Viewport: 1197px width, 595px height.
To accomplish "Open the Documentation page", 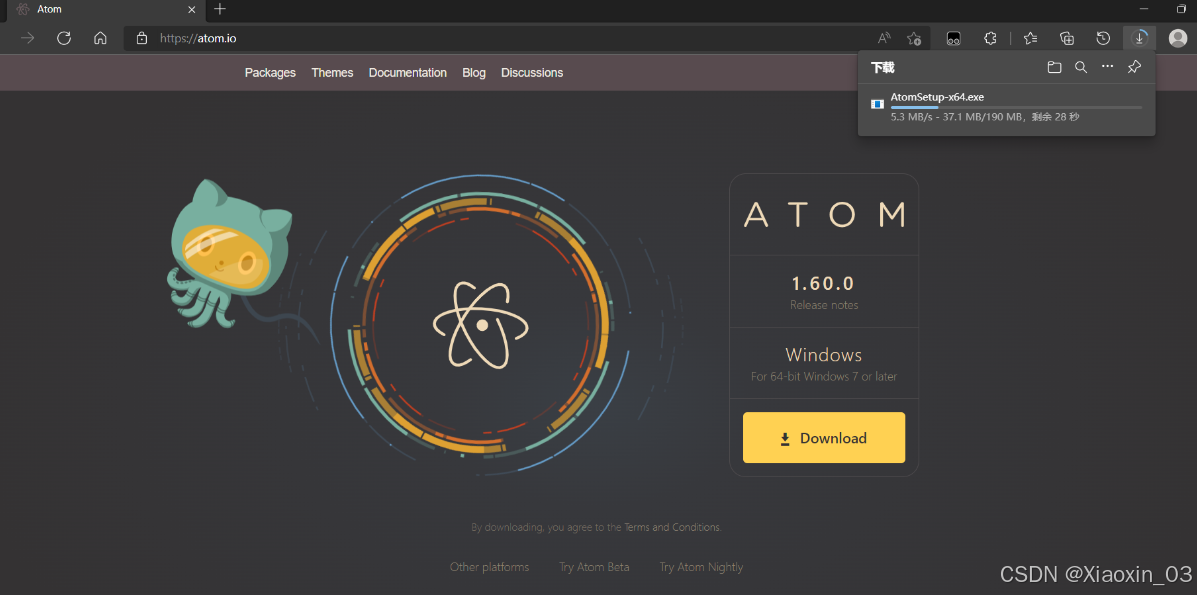I will click(408, 73).
